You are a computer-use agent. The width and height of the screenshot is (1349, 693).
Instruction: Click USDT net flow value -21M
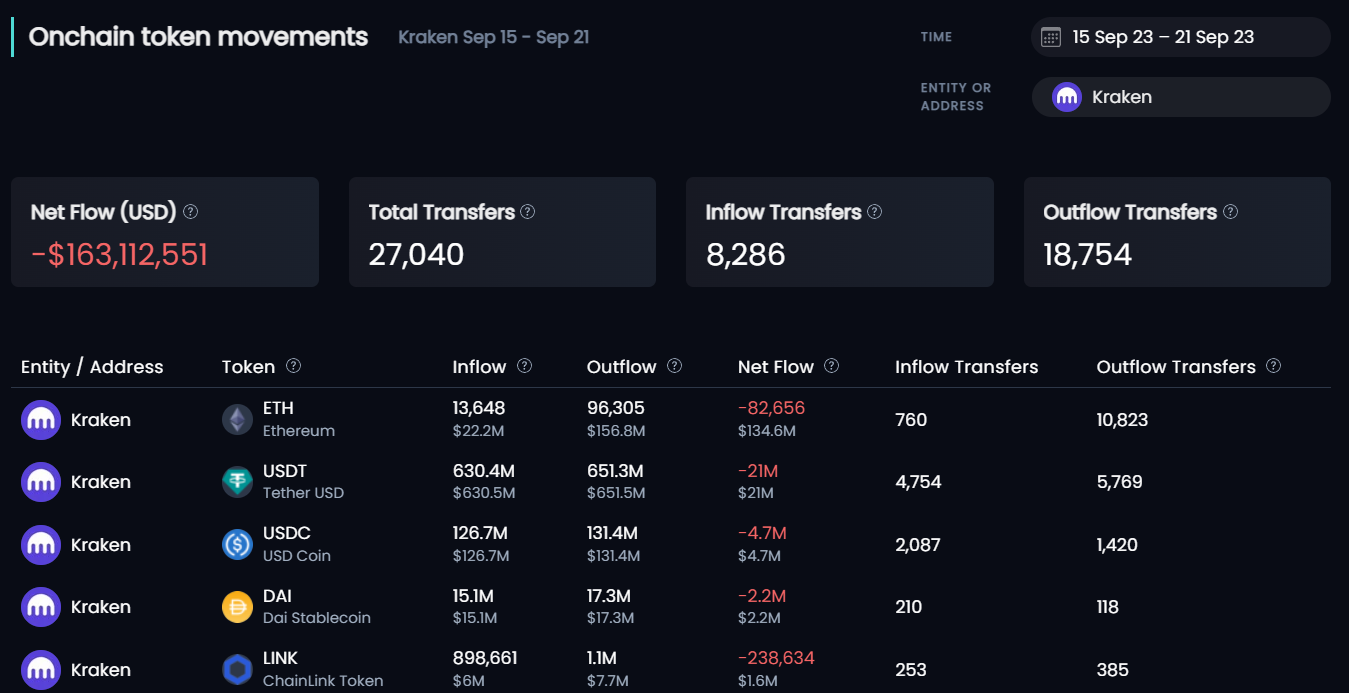[x=758, y=471]
